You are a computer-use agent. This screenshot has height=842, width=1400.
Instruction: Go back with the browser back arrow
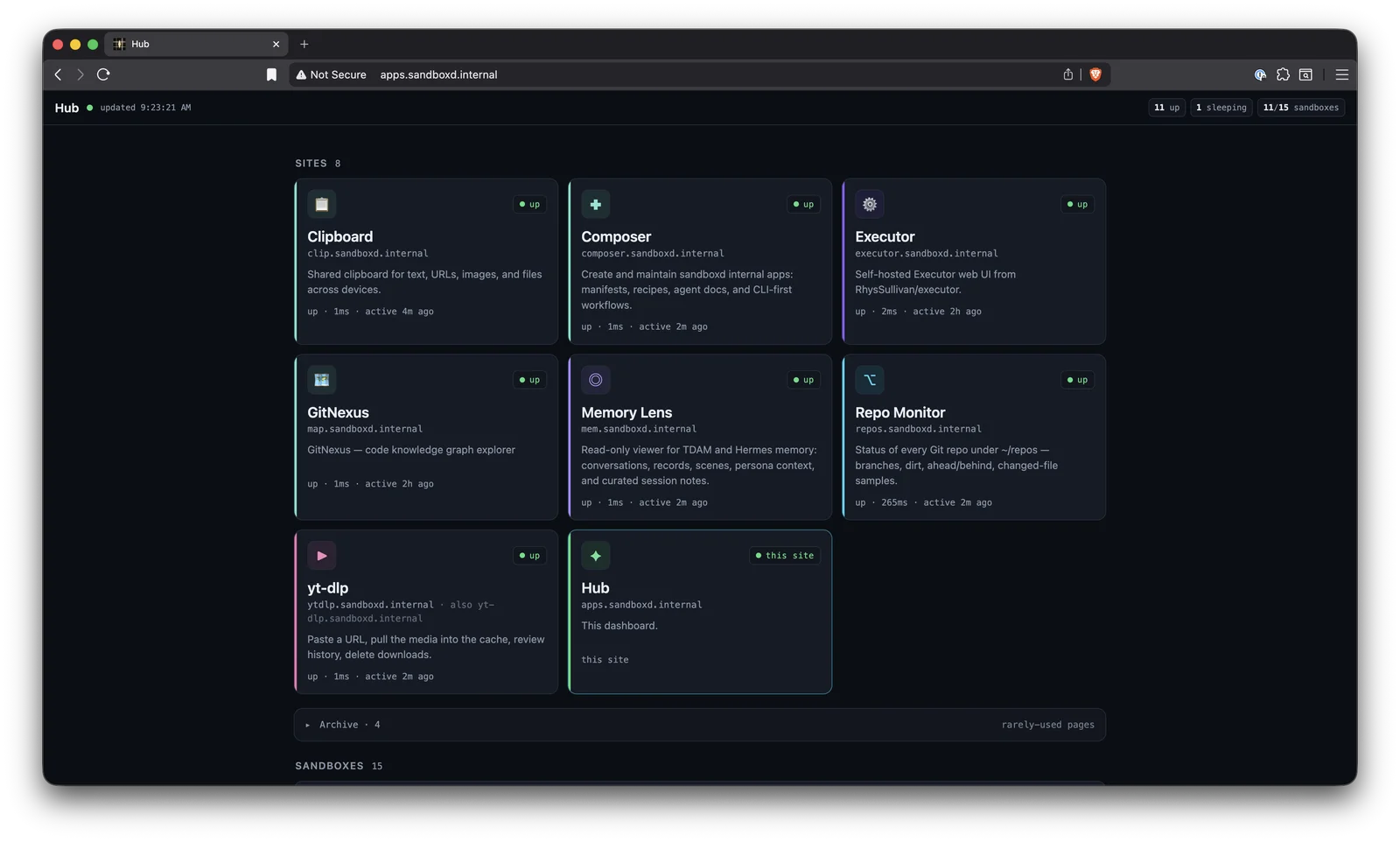pyautogui.click(x=59, y=74)
